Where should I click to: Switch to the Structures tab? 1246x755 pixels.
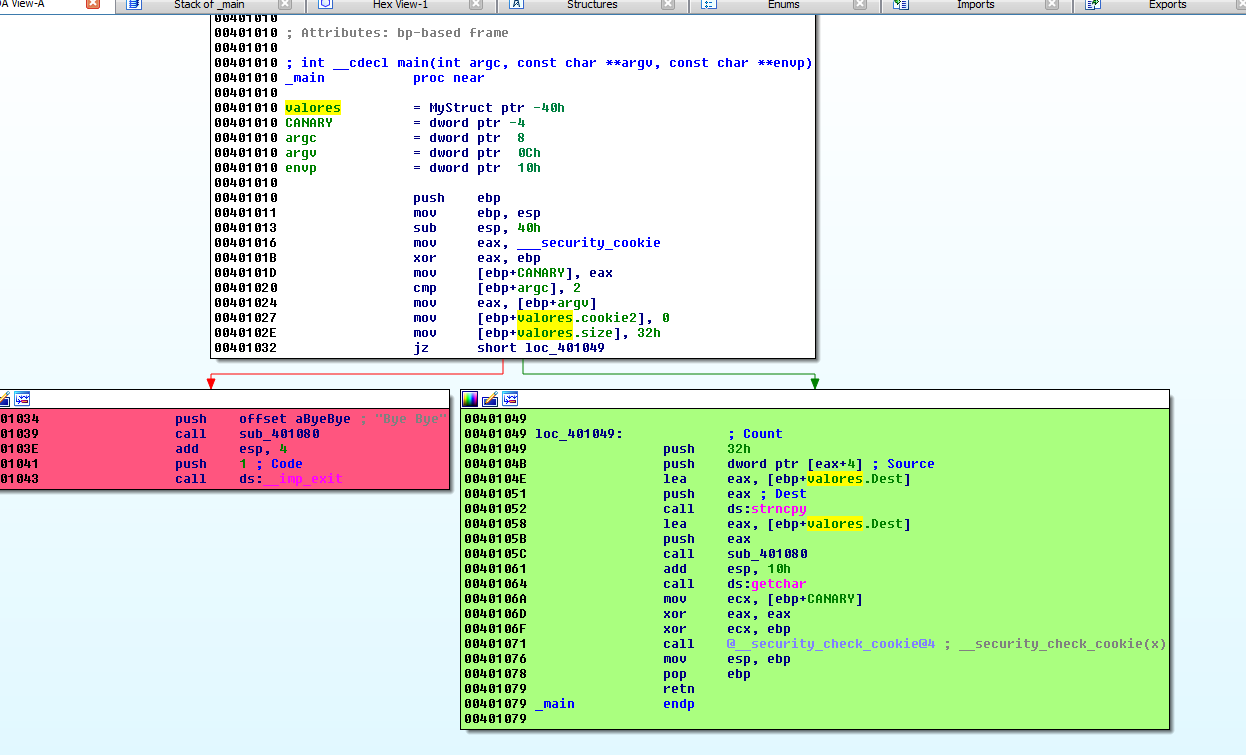[591, 5]
